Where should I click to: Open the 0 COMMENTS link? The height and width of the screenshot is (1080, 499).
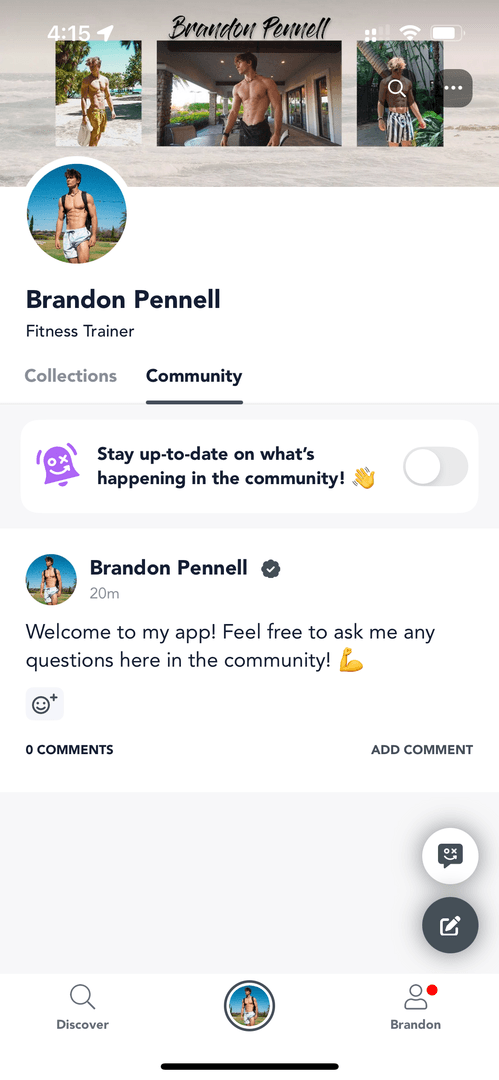[x=70, y=750]
